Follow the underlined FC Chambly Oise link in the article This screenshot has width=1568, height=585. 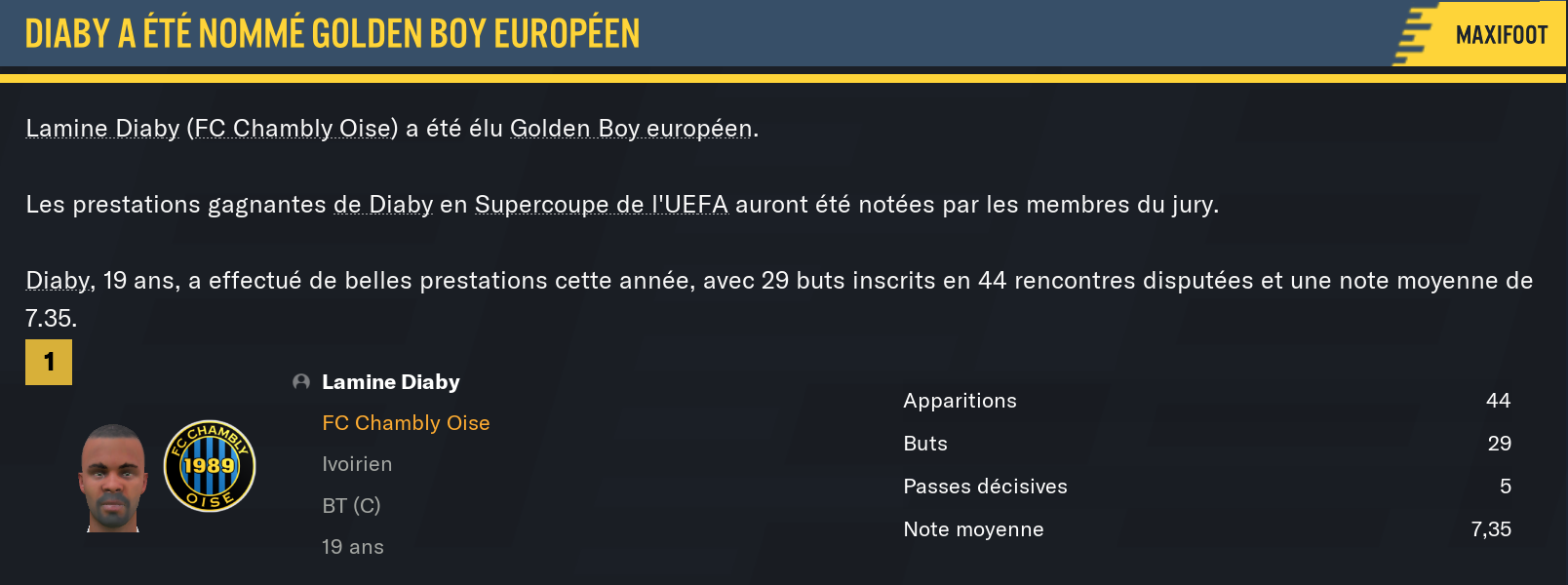pos(293,129)
